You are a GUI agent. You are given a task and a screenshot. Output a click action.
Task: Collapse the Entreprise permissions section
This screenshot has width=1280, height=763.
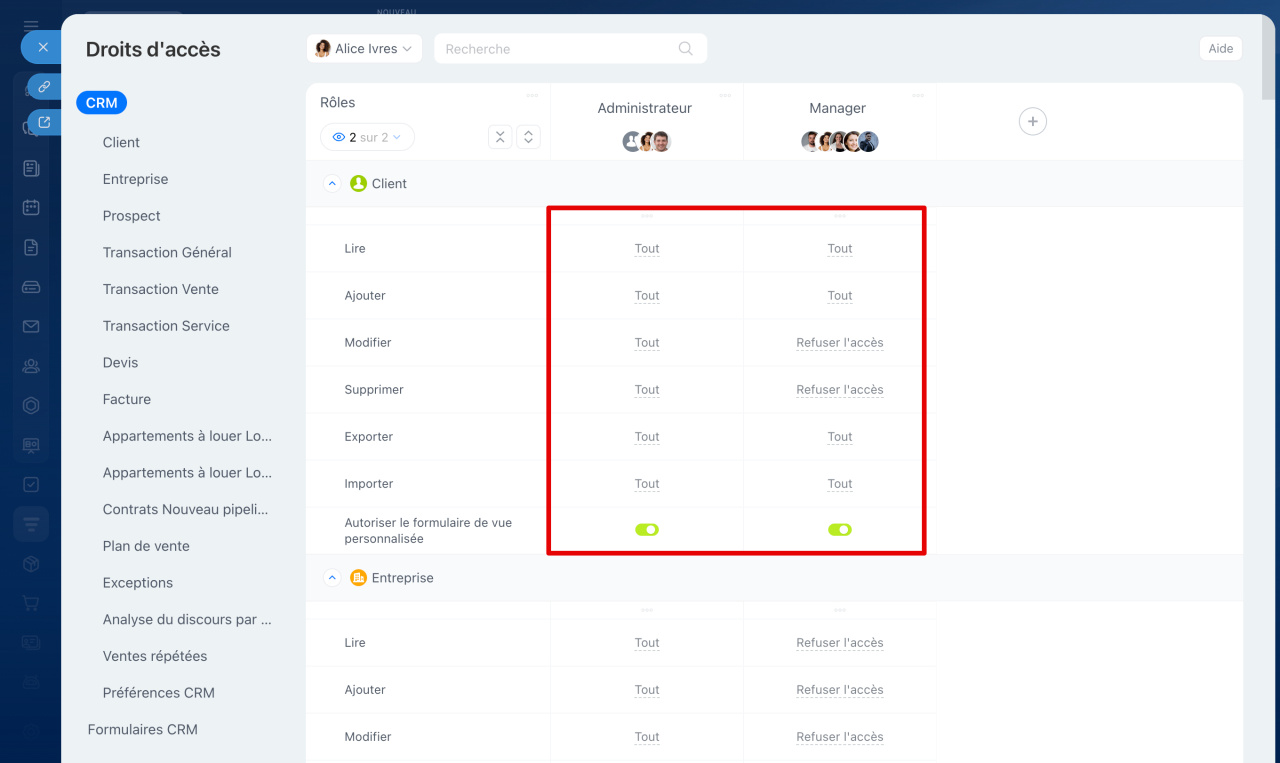pos(333,578)
